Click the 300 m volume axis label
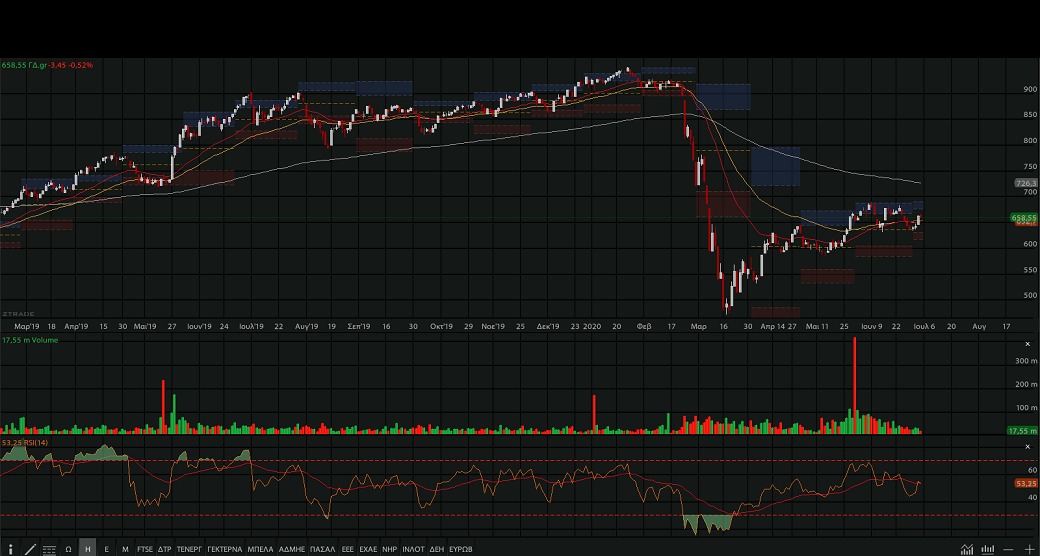 [x=1026, y=361]
